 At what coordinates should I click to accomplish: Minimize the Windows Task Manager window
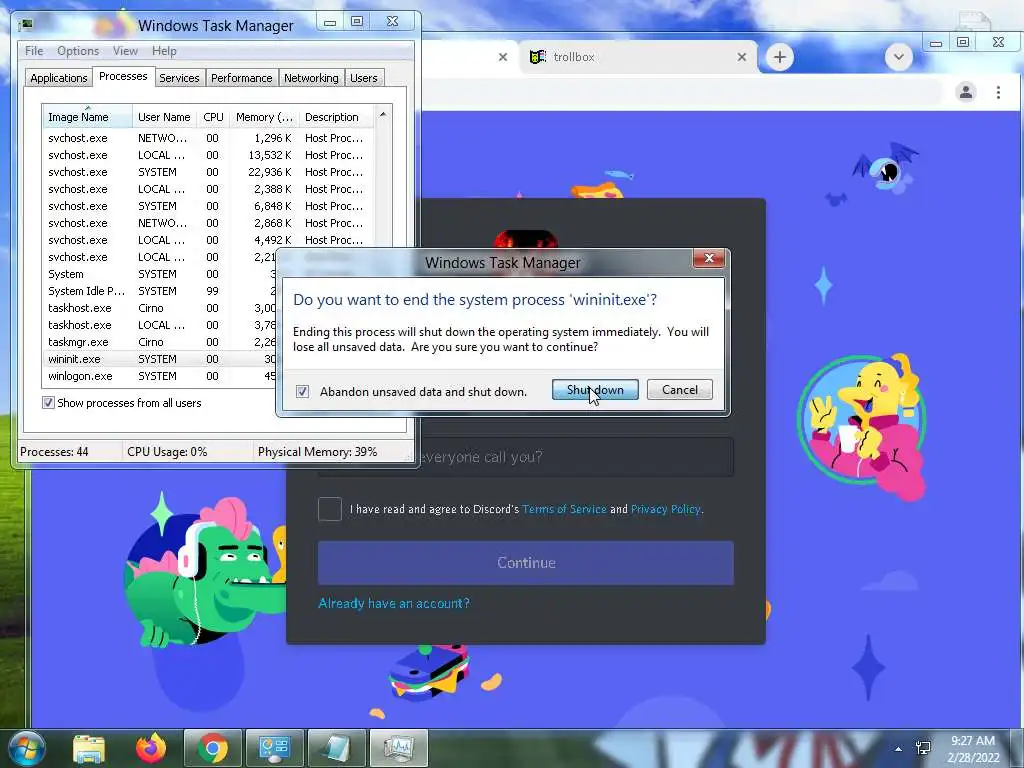pyautogui.click(x=330, y=22)
